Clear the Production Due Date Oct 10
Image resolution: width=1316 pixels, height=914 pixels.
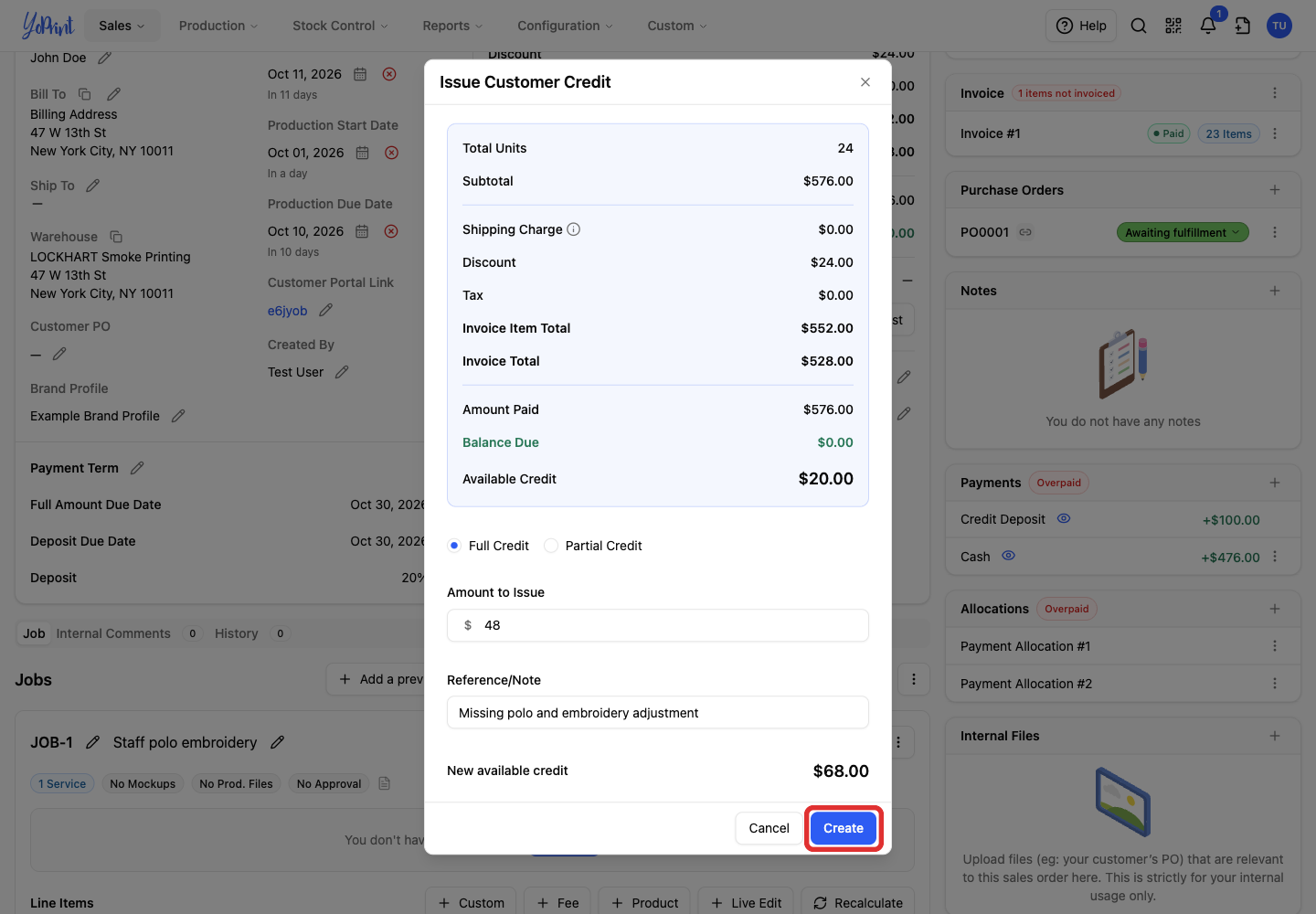point(391,231)
